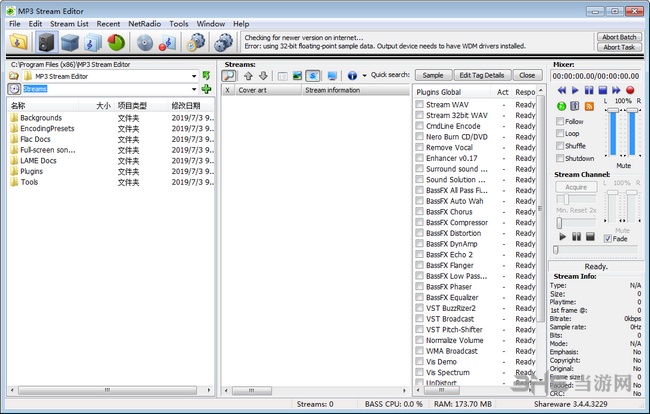Check the Remove Vocal plugin checkbox
The image size is (650, 414).
click(420, 147)
